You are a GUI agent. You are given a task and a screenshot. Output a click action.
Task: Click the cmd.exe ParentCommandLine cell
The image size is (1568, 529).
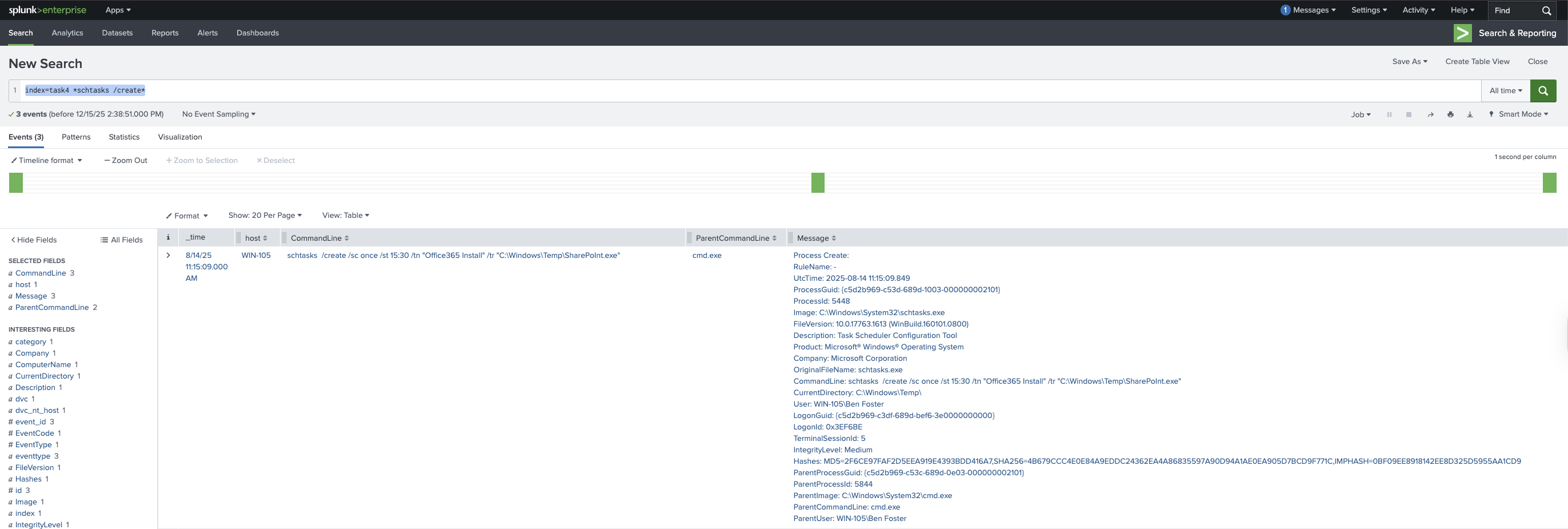coord(707,256)
